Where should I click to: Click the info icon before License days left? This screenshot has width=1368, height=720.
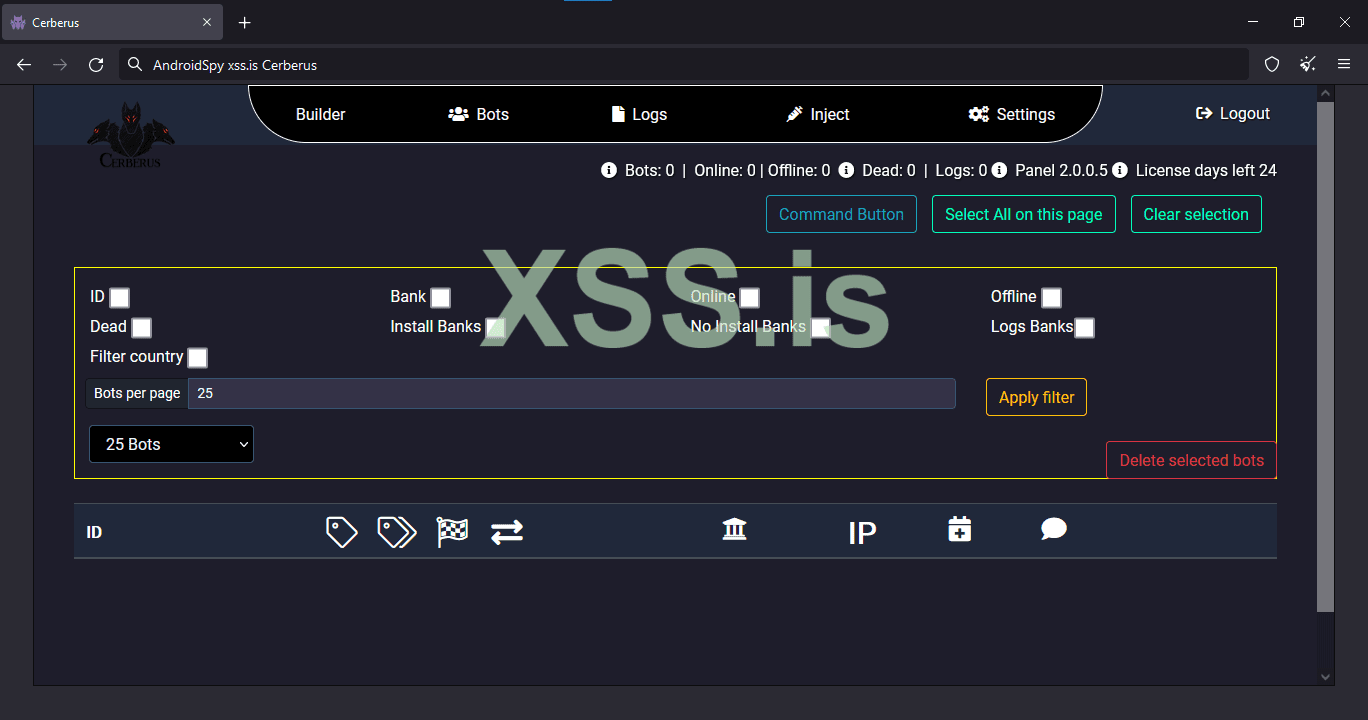pyautogui.click(x=1120, y=170)
